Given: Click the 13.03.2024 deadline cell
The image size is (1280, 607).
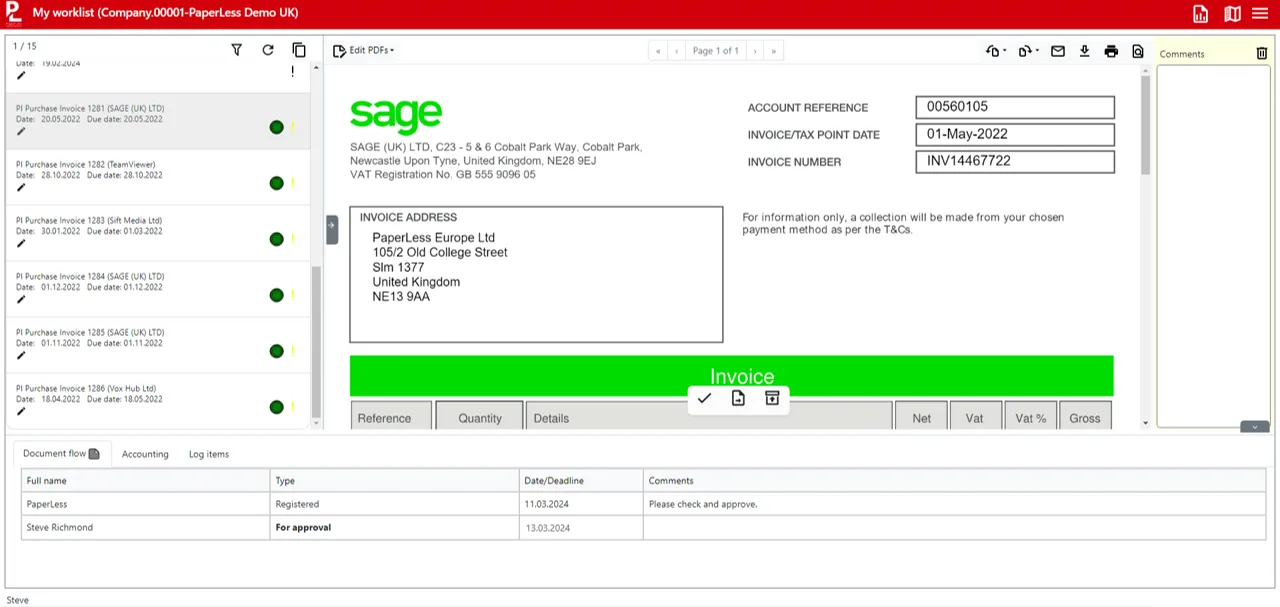Looking at the screenshot, I should [x=581, y=527].
